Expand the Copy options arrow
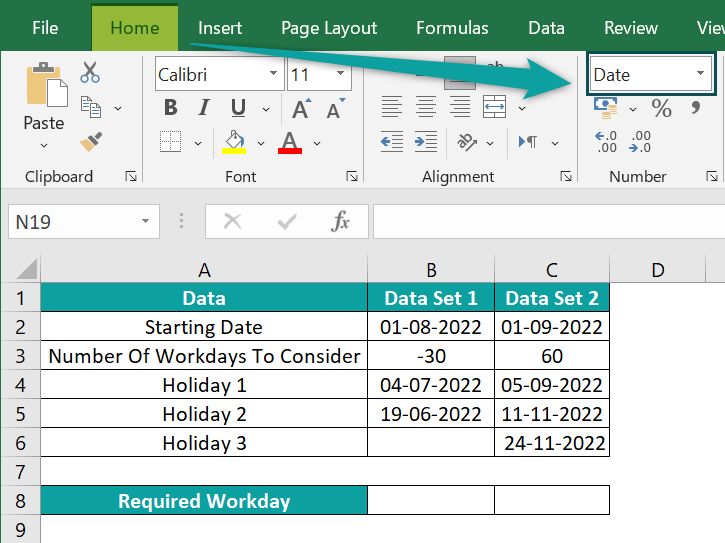Viewport: 725px width, 543px height. point(118,108)
